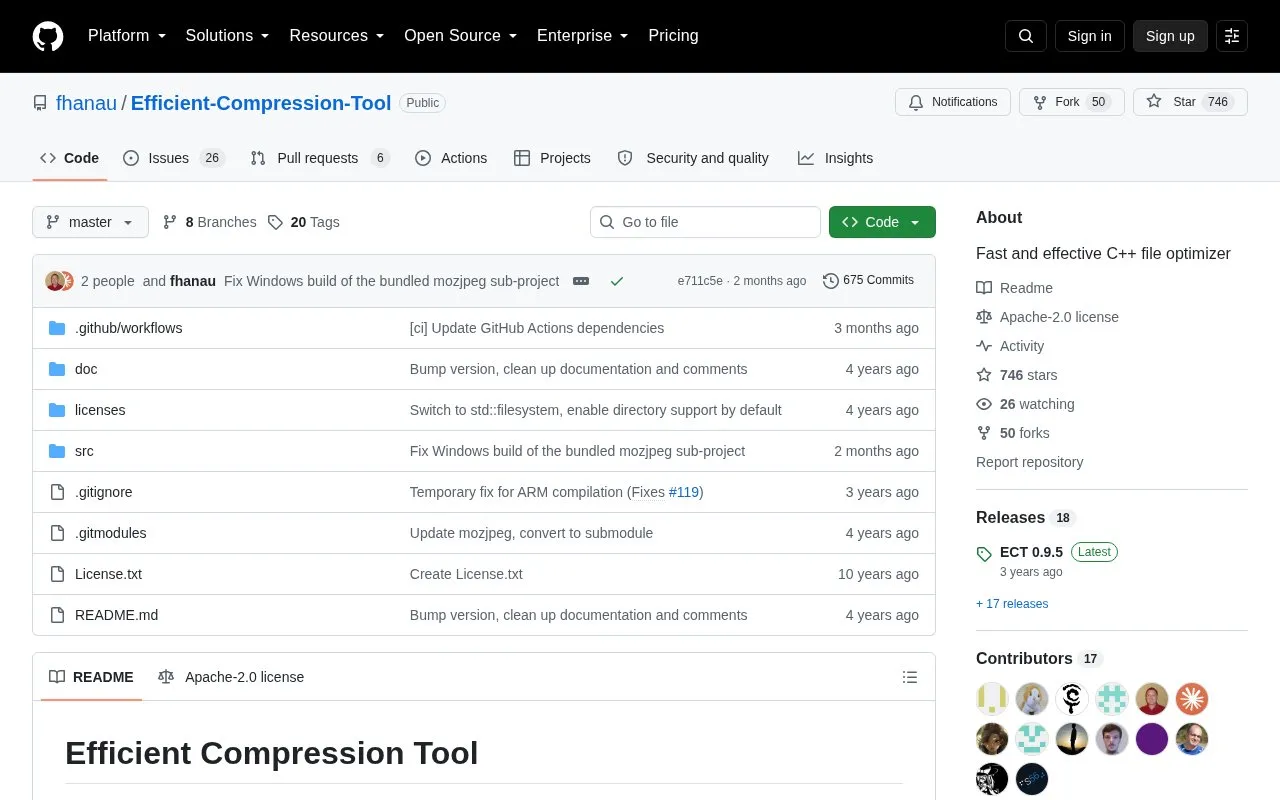Viewport: 1280px width, 800px height.
Task: Open the 8 Branches link
Action: (x=209, y=222)
